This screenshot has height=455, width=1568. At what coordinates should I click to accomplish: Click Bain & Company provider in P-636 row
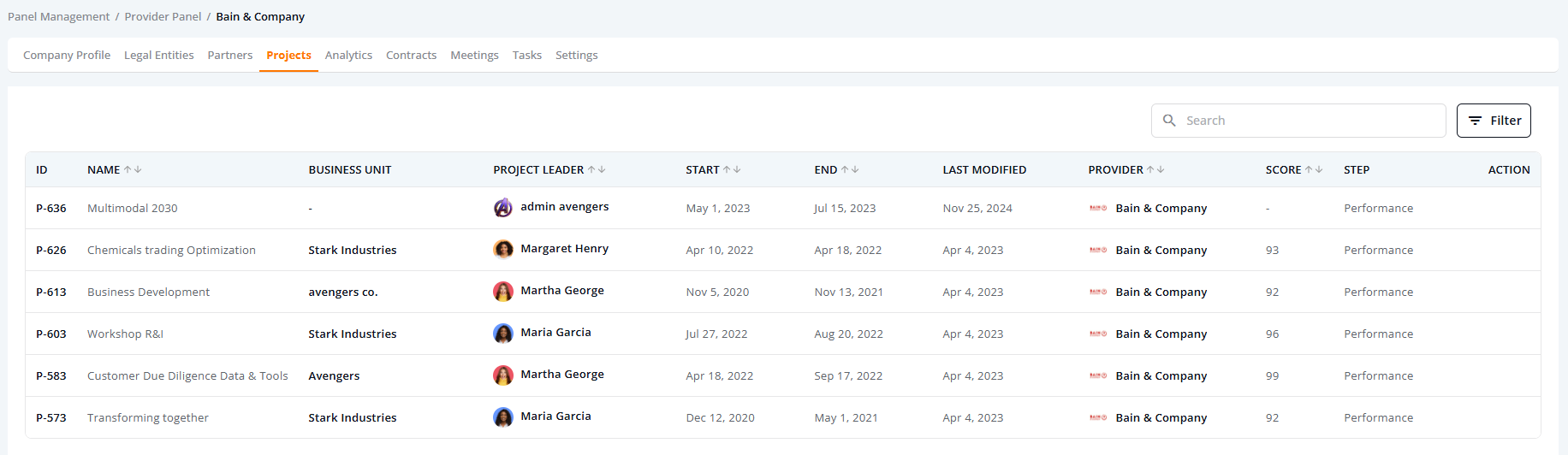[x=1161, y=208]
